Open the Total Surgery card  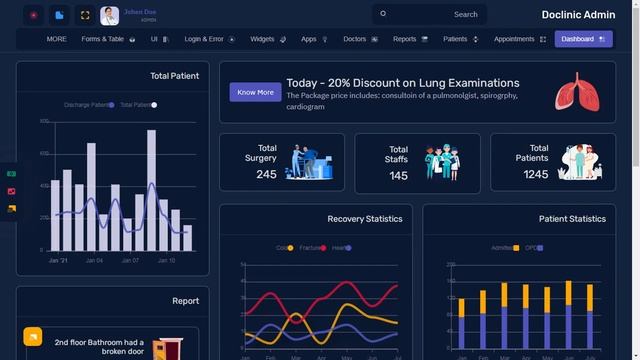click(x=282, y=162)
